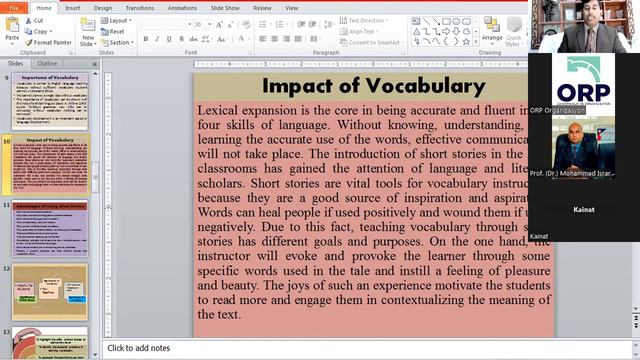The height and width of the screenshot is (360, 640).
Task: Select the Isosceles Triangle shape
Action: coord(416,31)
